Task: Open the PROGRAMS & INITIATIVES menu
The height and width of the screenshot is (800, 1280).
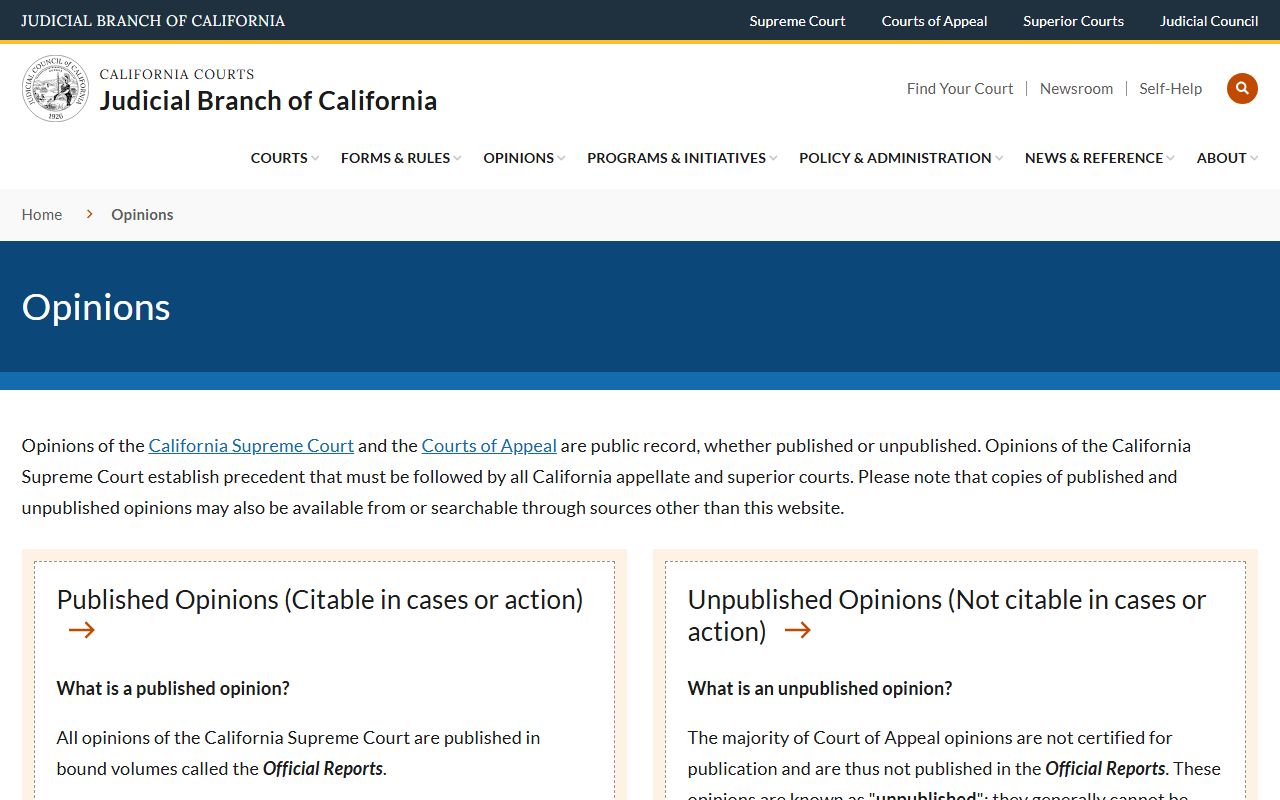Action: 676,158
